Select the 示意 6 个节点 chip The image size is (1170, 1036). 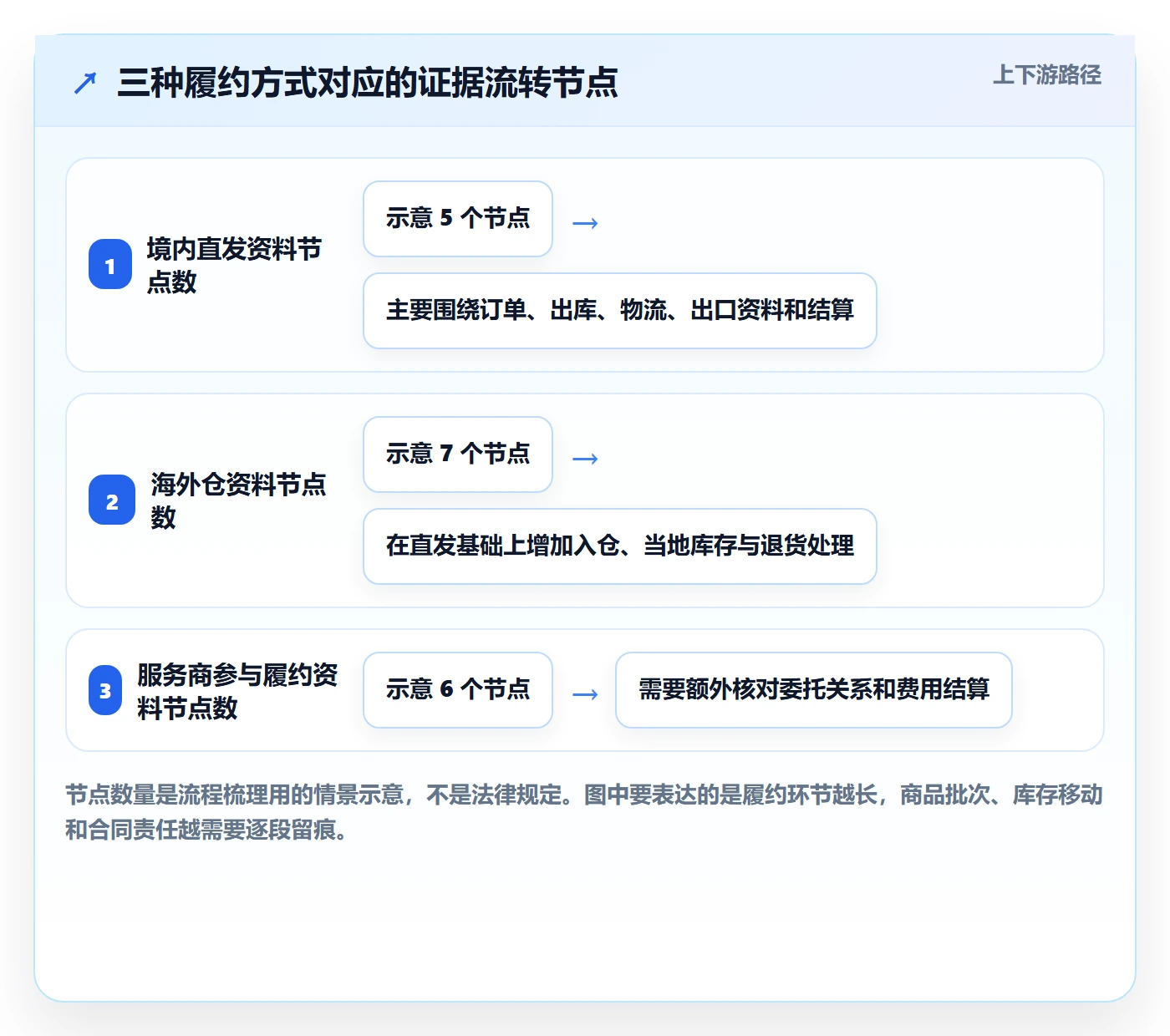[x=458, y=690]
